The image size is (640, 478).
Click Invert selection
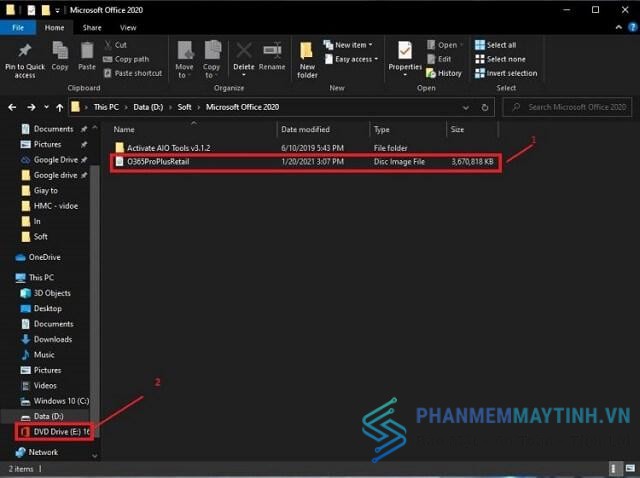pyautogui.click(x=506, y=73)
